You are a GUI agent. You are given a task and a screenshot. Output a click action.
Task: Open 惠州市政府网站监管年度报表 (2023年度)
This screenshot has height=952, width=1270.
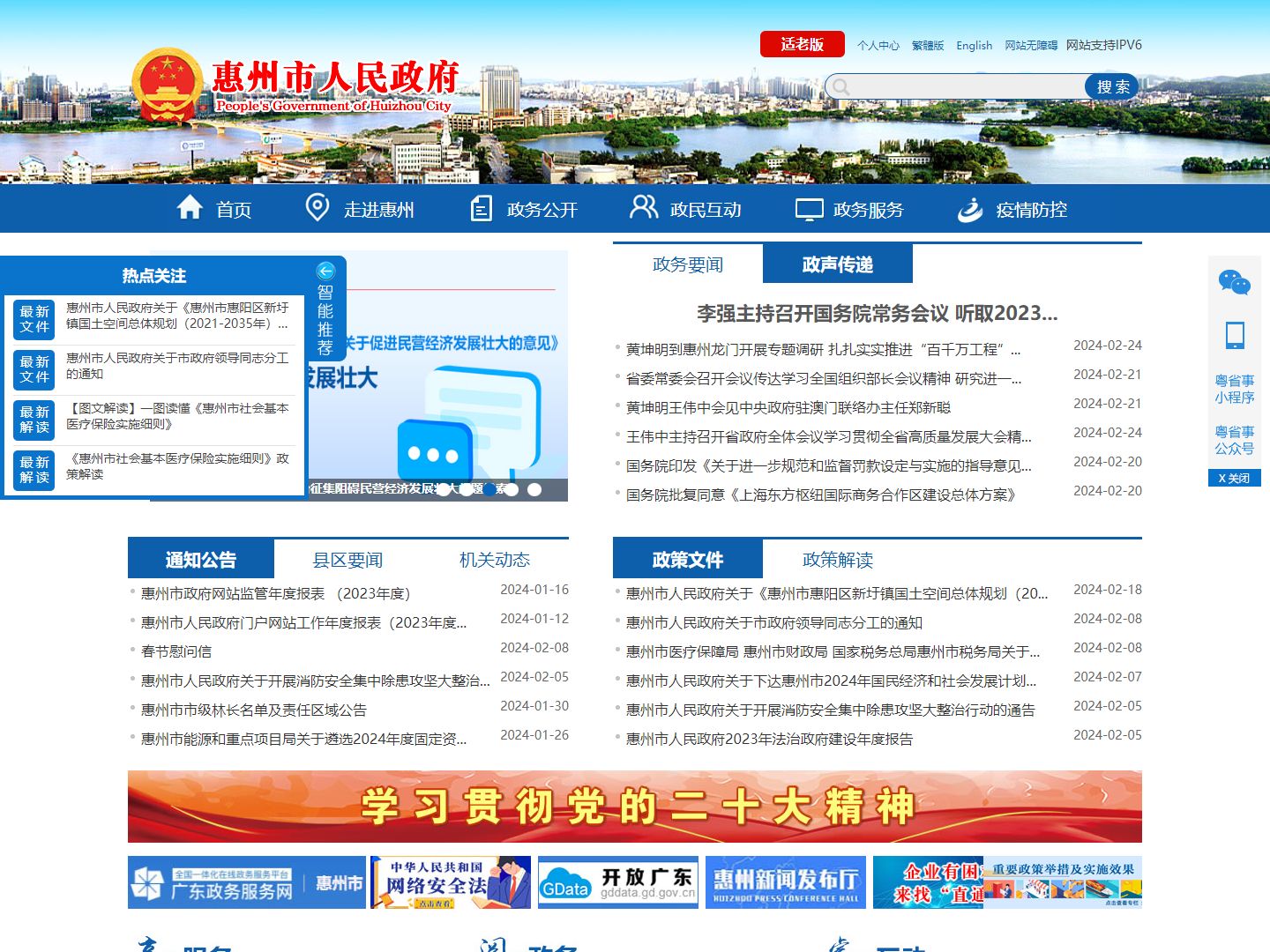(276, 593)
